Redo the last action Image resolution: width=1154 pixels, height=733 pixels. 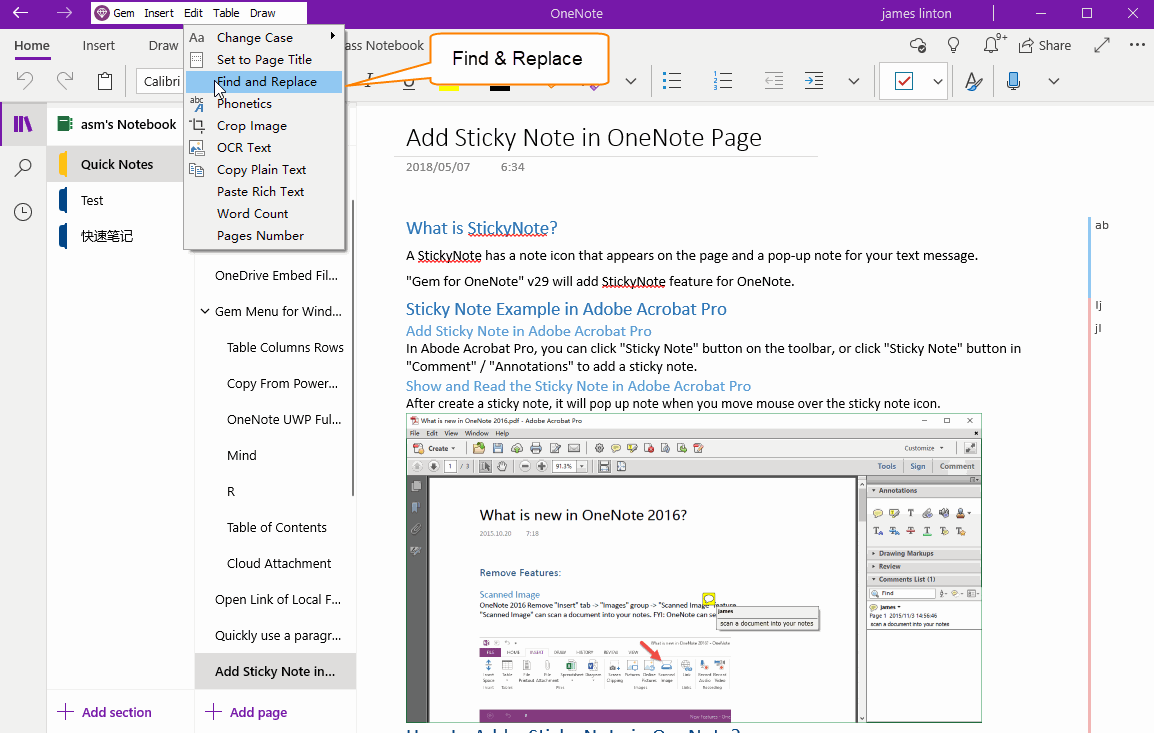point(65,80)
